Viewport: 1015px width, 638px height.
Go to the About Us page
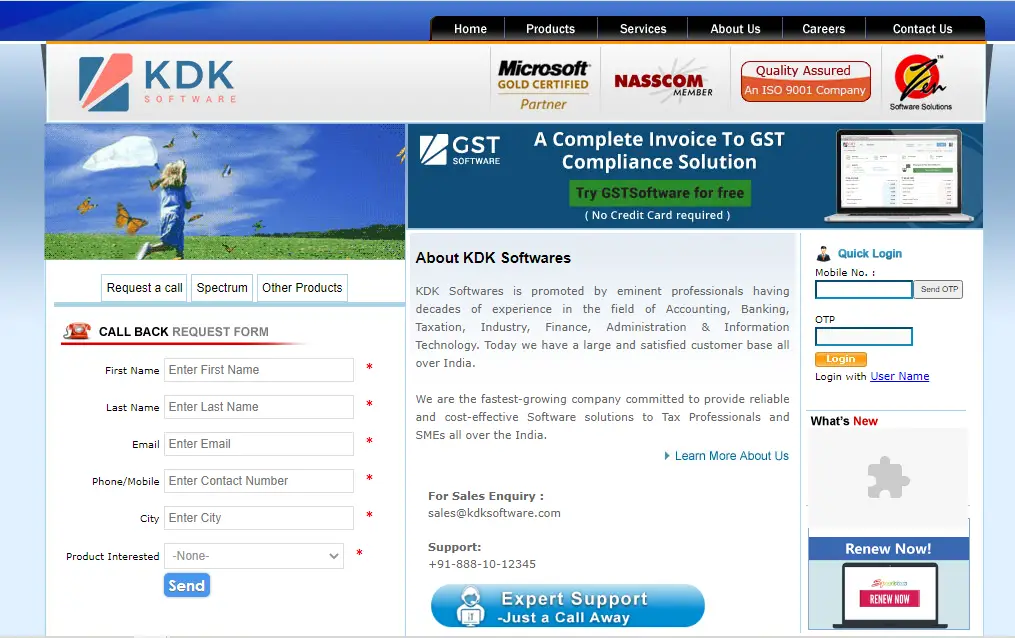tap(735, 29)
